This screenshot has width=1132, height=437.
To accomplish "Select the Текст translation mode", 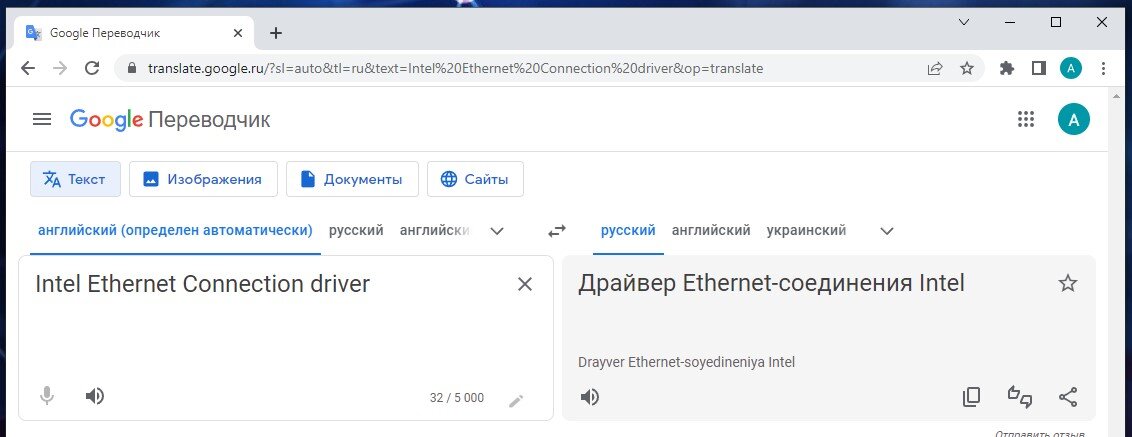I will point(75,179).
